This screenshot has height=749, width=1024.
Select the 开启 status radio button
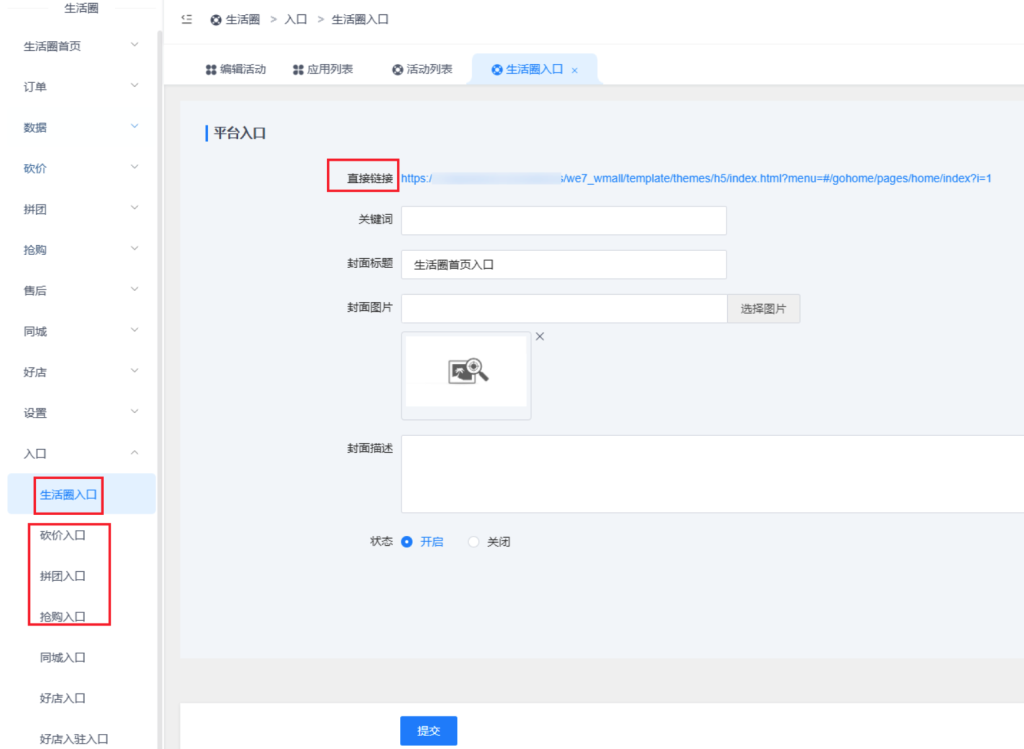(407, 542)
